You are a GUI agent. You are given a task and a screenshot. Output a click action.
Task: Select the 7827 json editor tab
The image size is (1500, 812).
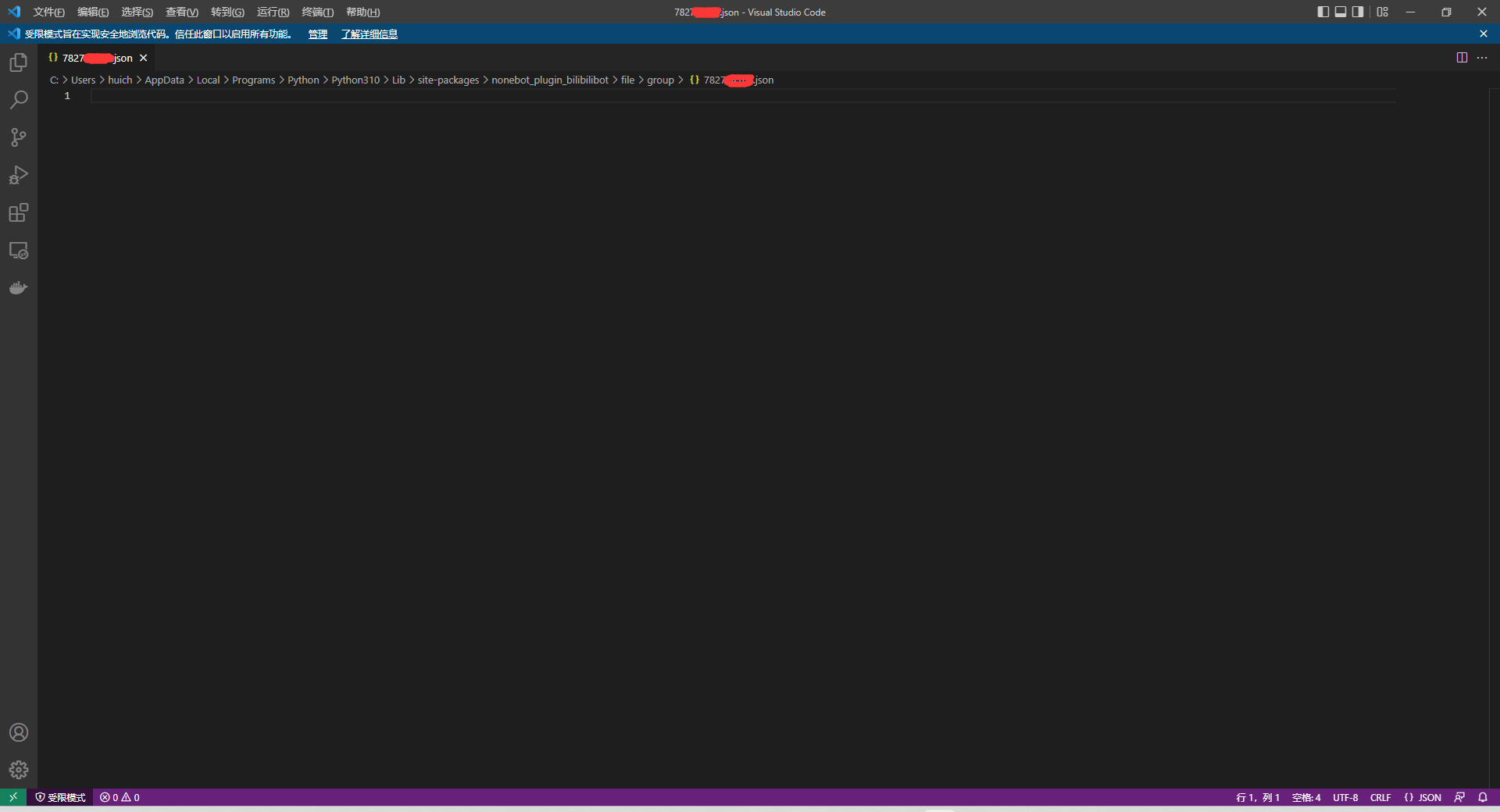[94, 58]
